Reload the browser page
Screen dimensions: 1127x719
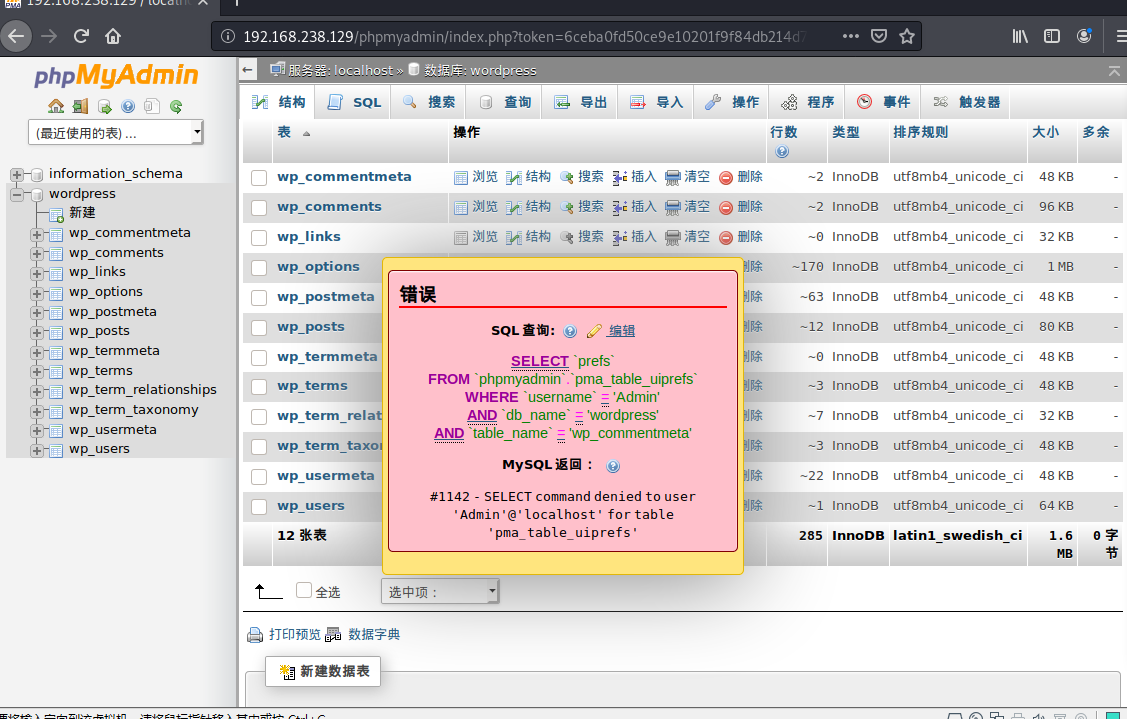(x=81, y=36)
